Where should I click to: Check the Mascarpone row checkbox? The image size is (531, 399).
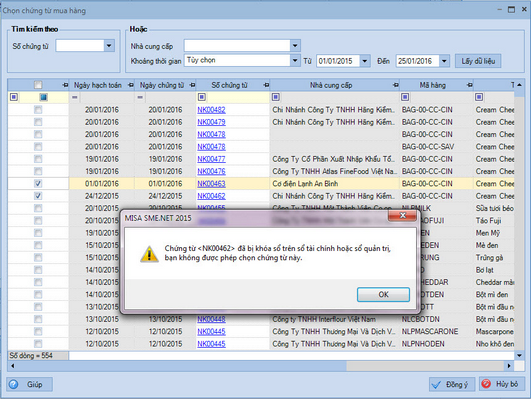(38, 331)
